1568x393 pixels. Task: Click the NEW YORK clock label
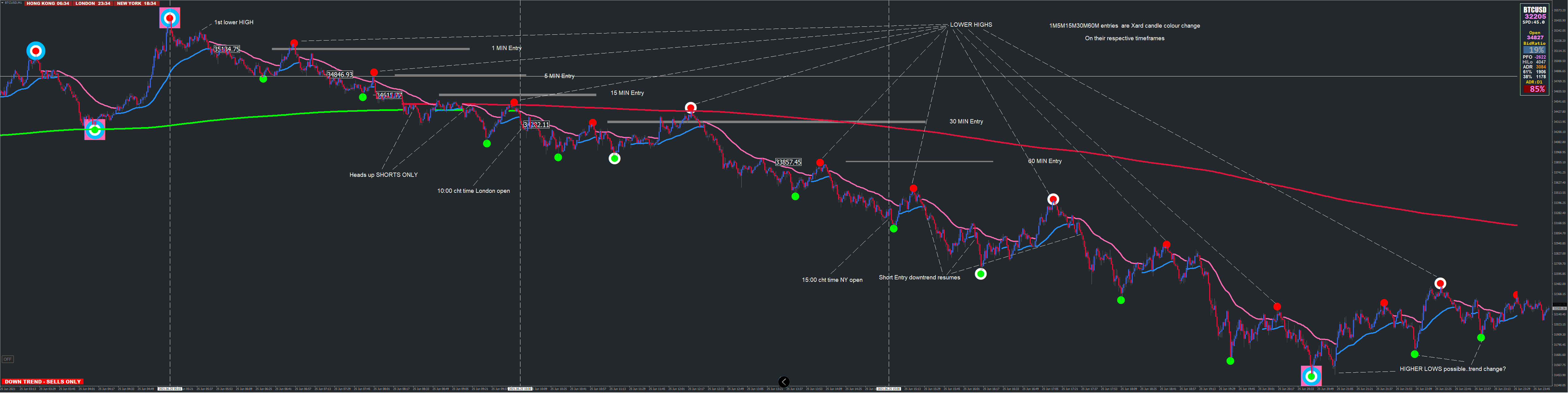pyautogui.click(x=136, y=3)
